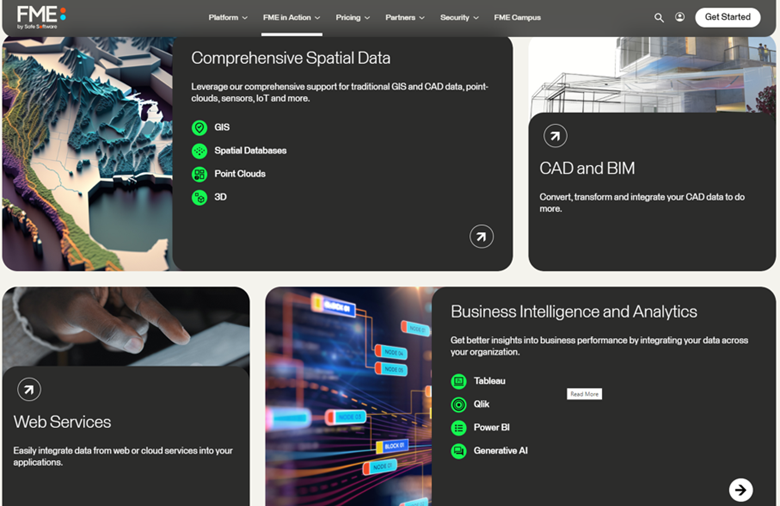Open the Power BI link
Screen dimensions: 780x506
tap(491, 427)
